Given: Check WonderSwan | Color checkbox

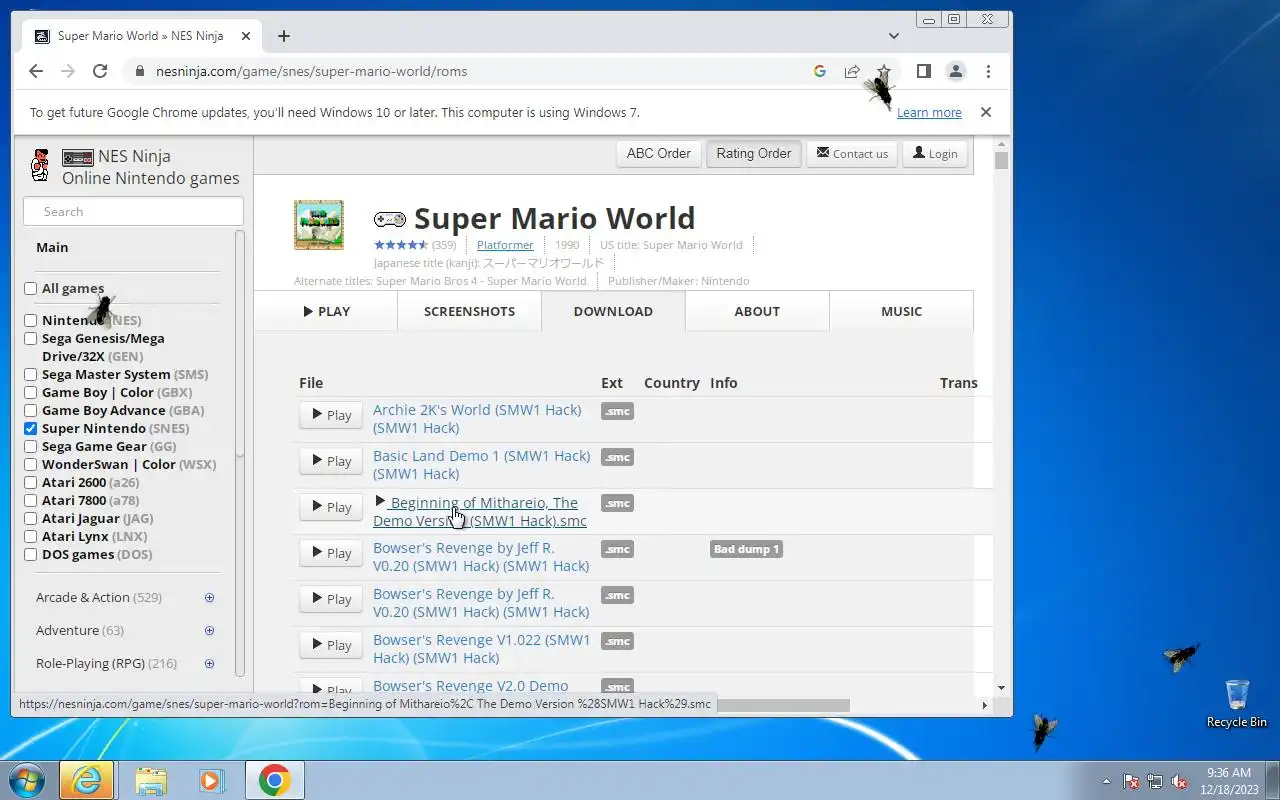Looking at the screenshot, I should click(x=31, y=465).
